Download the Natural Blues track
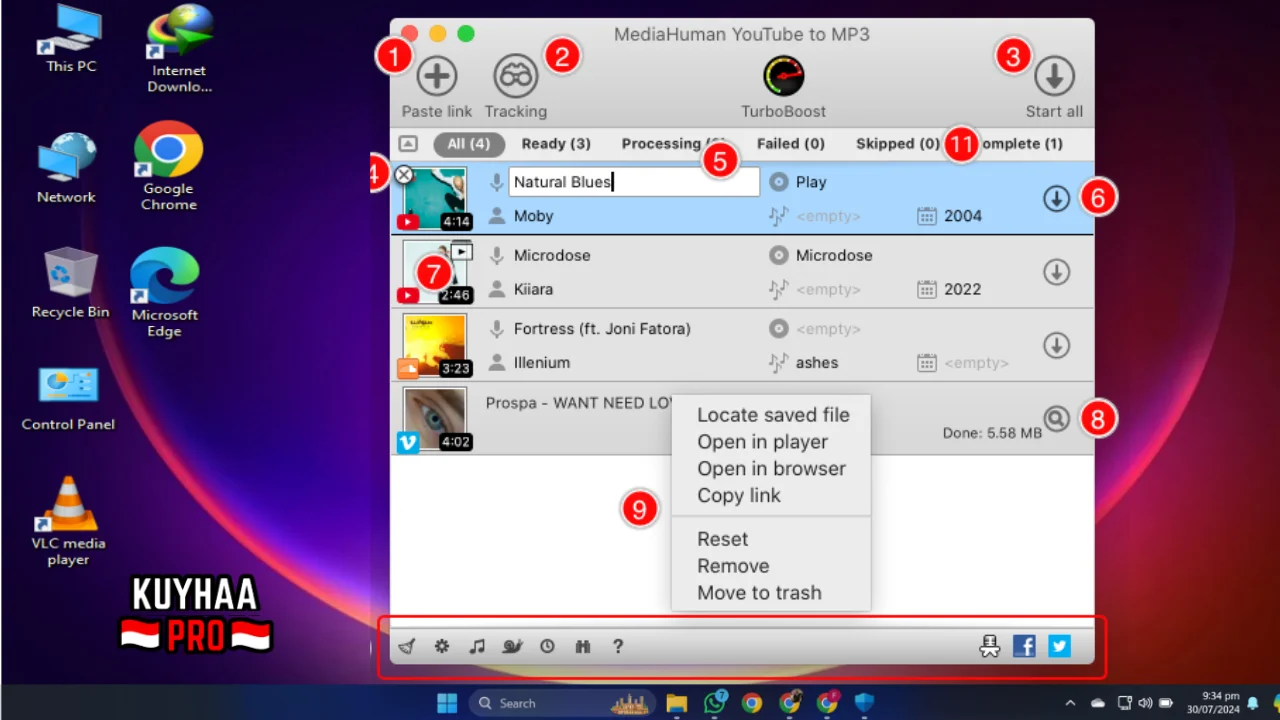Image resolution: width=1280 pixels, height=720 pixels. 1057,199
